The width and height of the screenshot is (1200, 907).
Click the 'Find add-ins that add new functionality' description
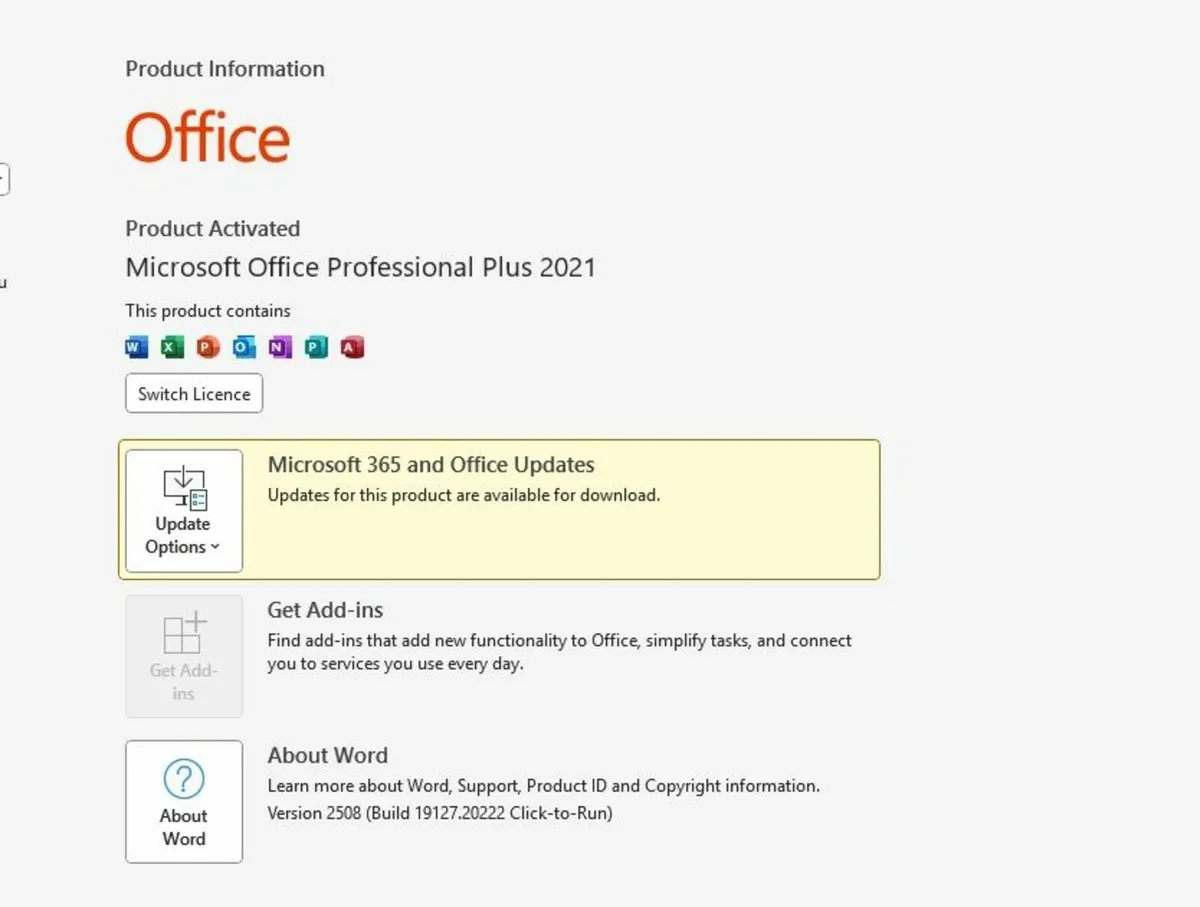[559, 652]
